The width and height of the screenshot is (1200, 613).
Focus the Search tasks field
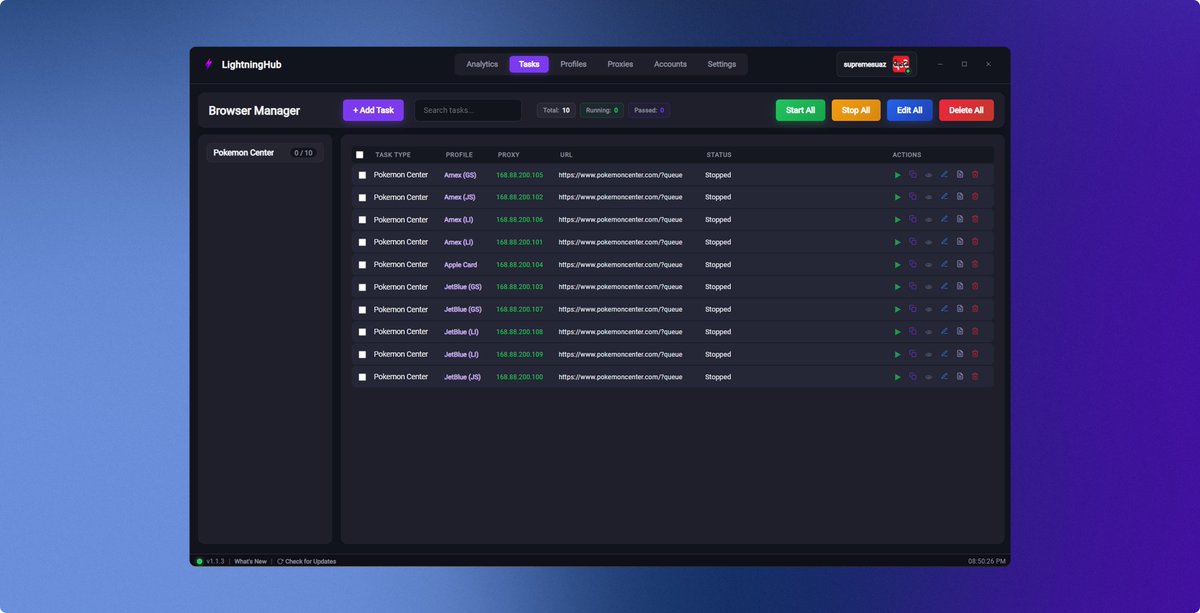[468, 110]
